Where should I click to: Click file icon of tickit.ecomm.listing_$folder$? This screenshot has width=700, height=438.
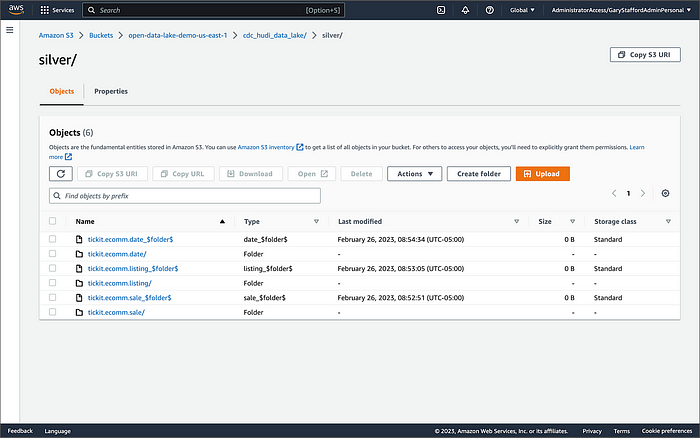click(x=79, y=268)
